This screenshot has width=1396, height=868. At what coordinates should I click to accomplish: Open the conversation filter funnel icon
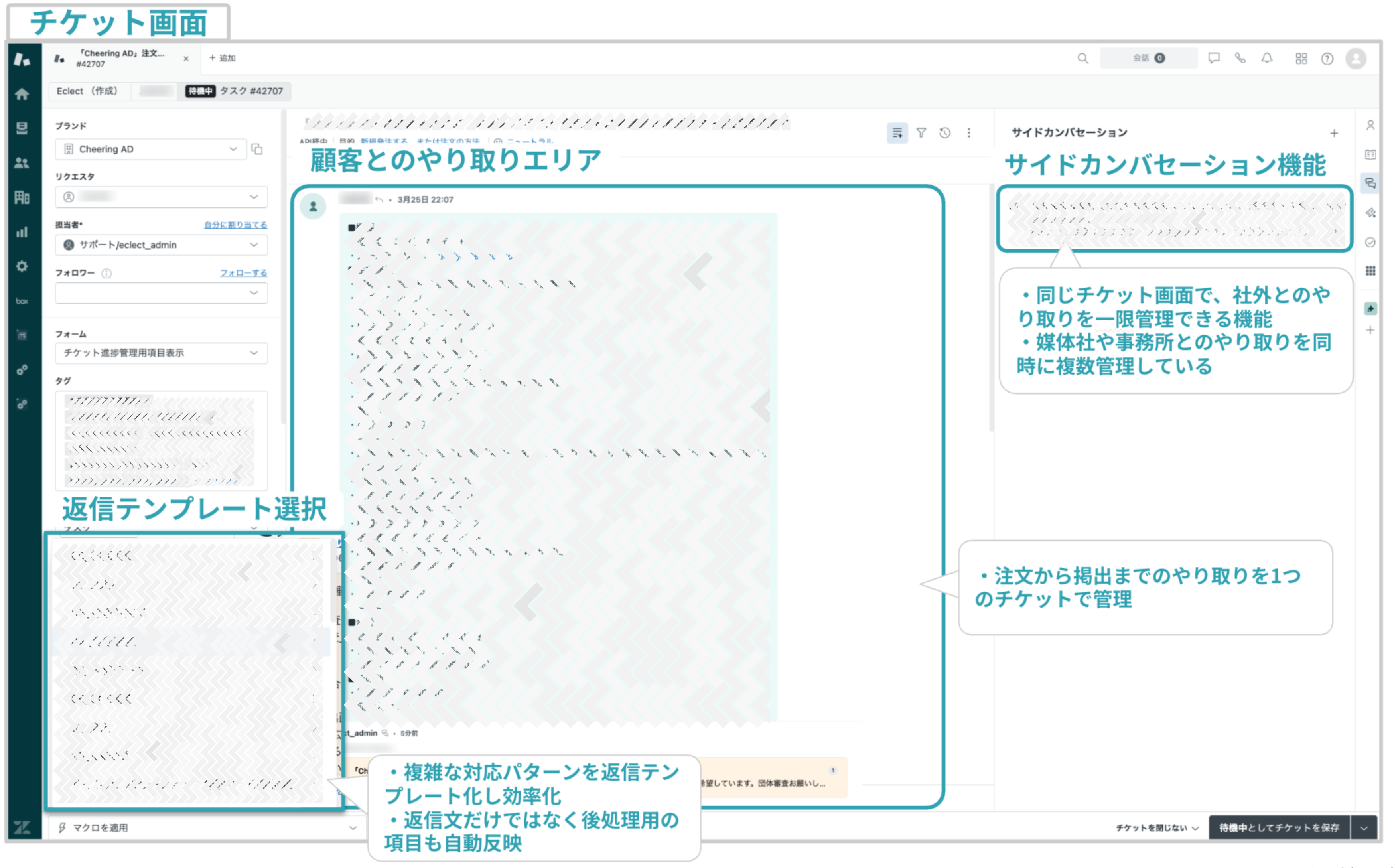(921, 132)
